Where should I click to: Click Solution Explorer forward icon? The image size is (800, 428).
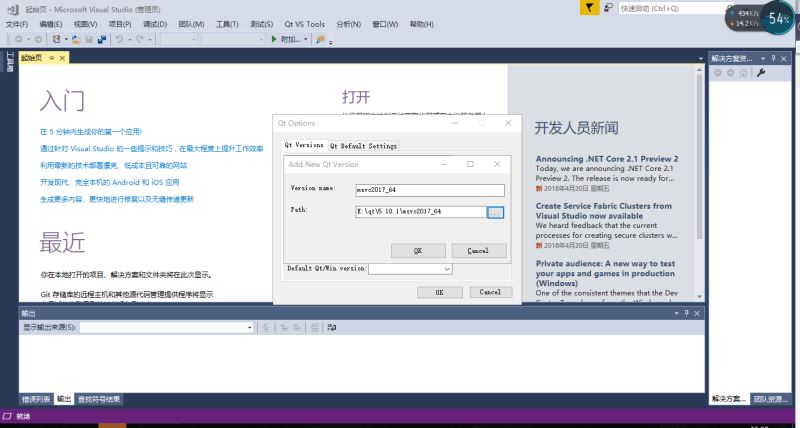(731, 73)
